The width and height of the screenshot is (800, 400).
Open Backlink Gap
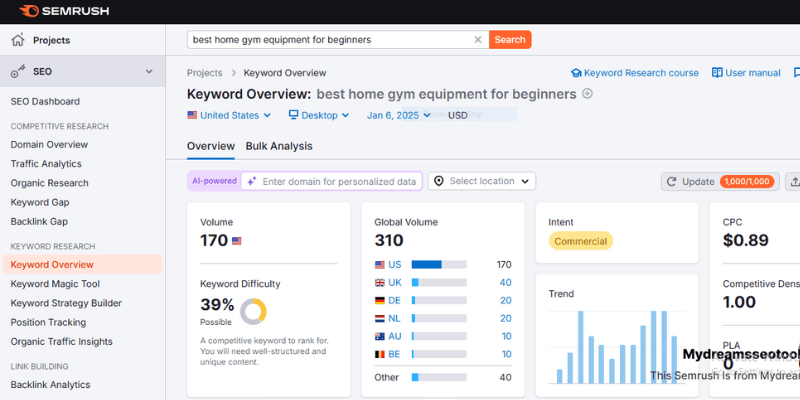coord(39,221)
